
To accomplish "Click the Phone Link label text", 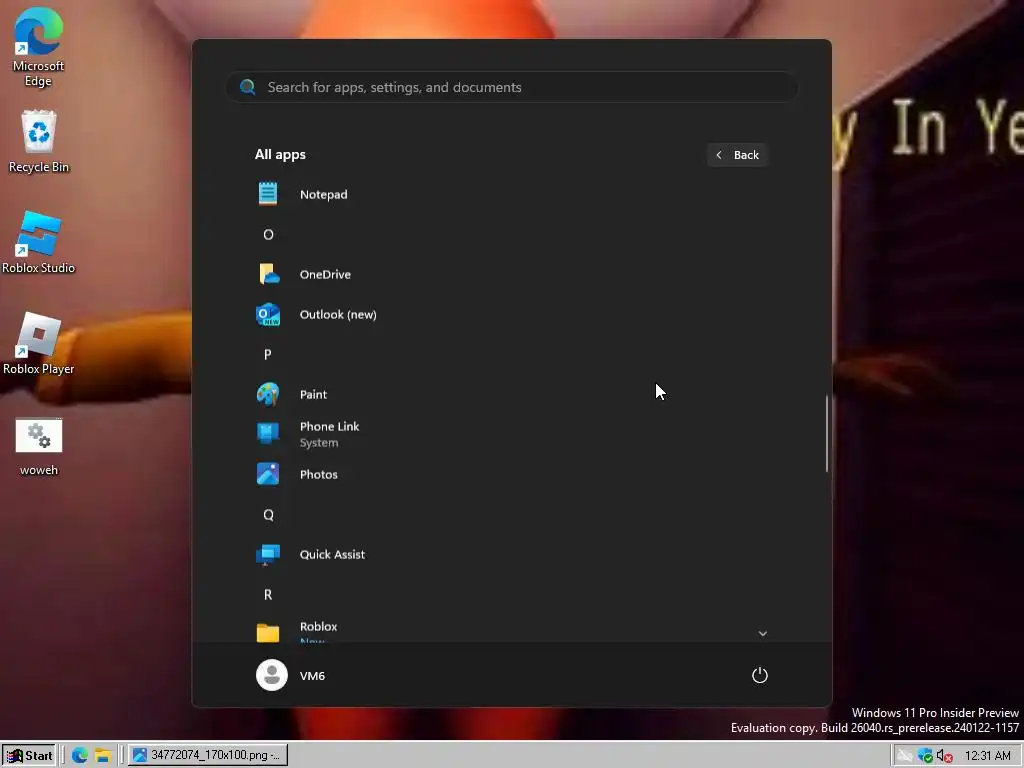I will tap(329, 426).
